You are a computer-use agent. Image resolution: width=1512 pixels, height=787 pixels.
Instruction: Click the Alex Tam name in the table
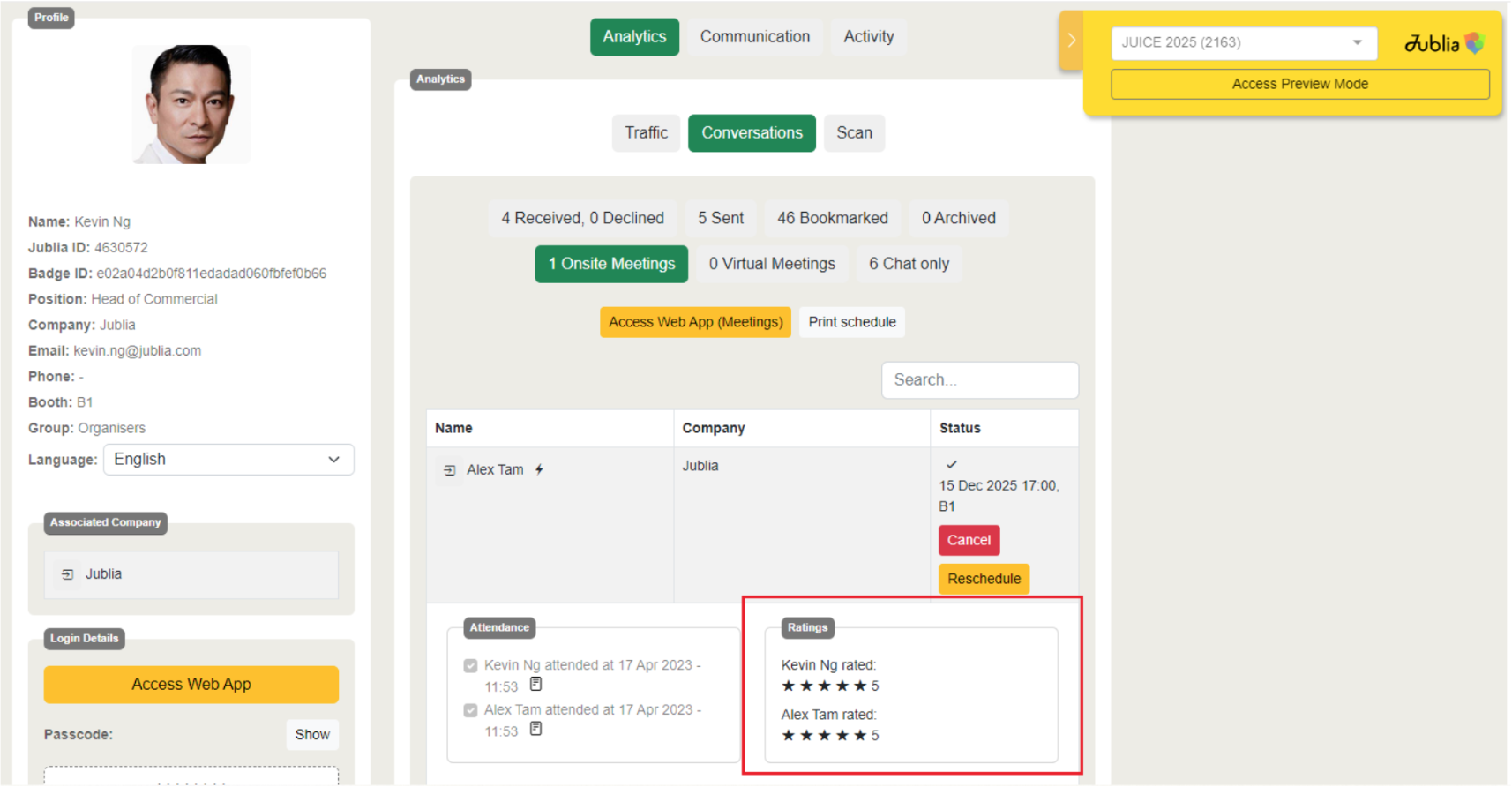tap(495, 470)
